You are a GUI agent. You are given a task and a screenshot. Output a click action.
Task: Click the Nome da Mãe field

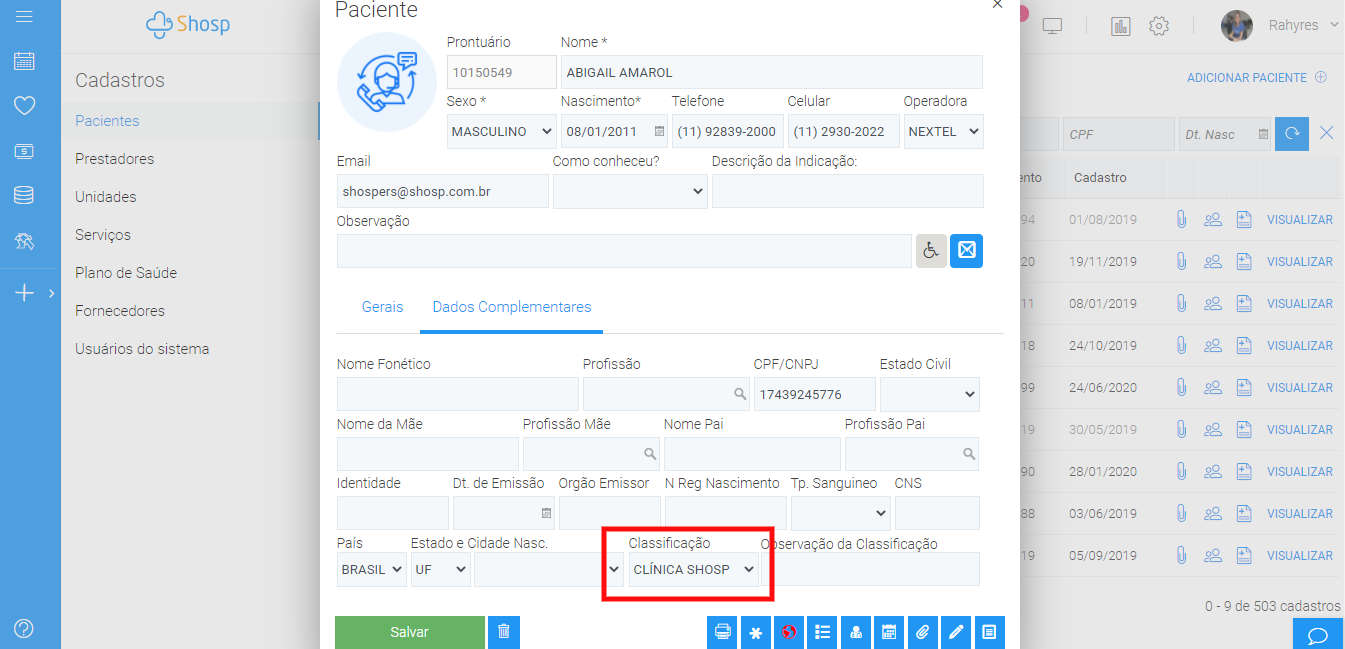(428, 454)
